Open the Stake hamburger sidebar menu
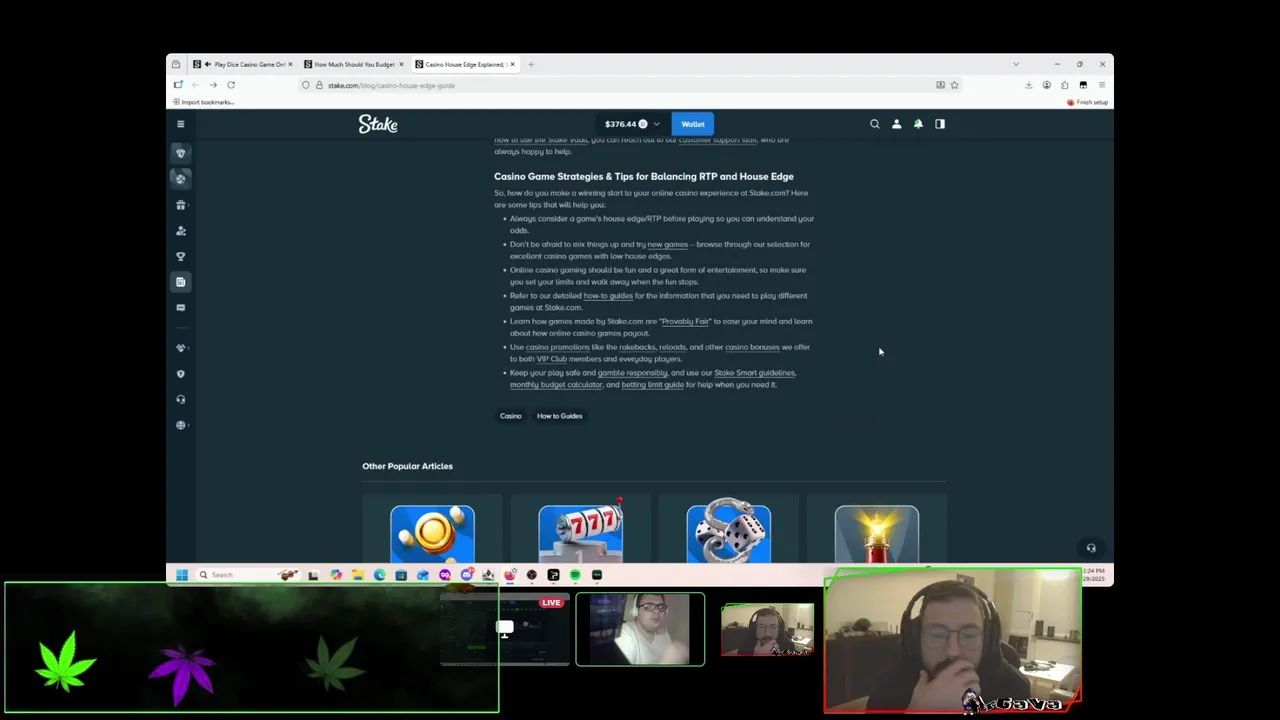1280x720 pixels. (181, 124)
